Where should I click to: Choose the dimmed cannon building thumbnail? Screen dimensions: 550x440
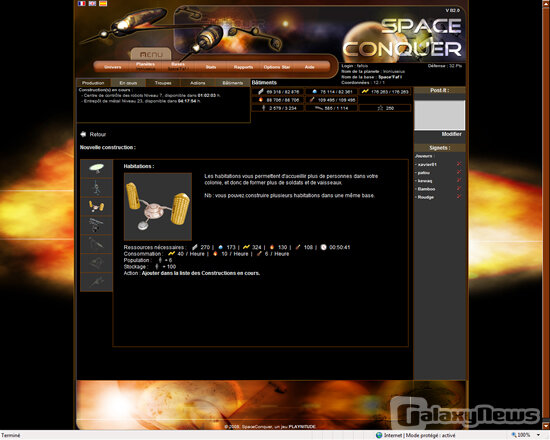tap(96, 244)
